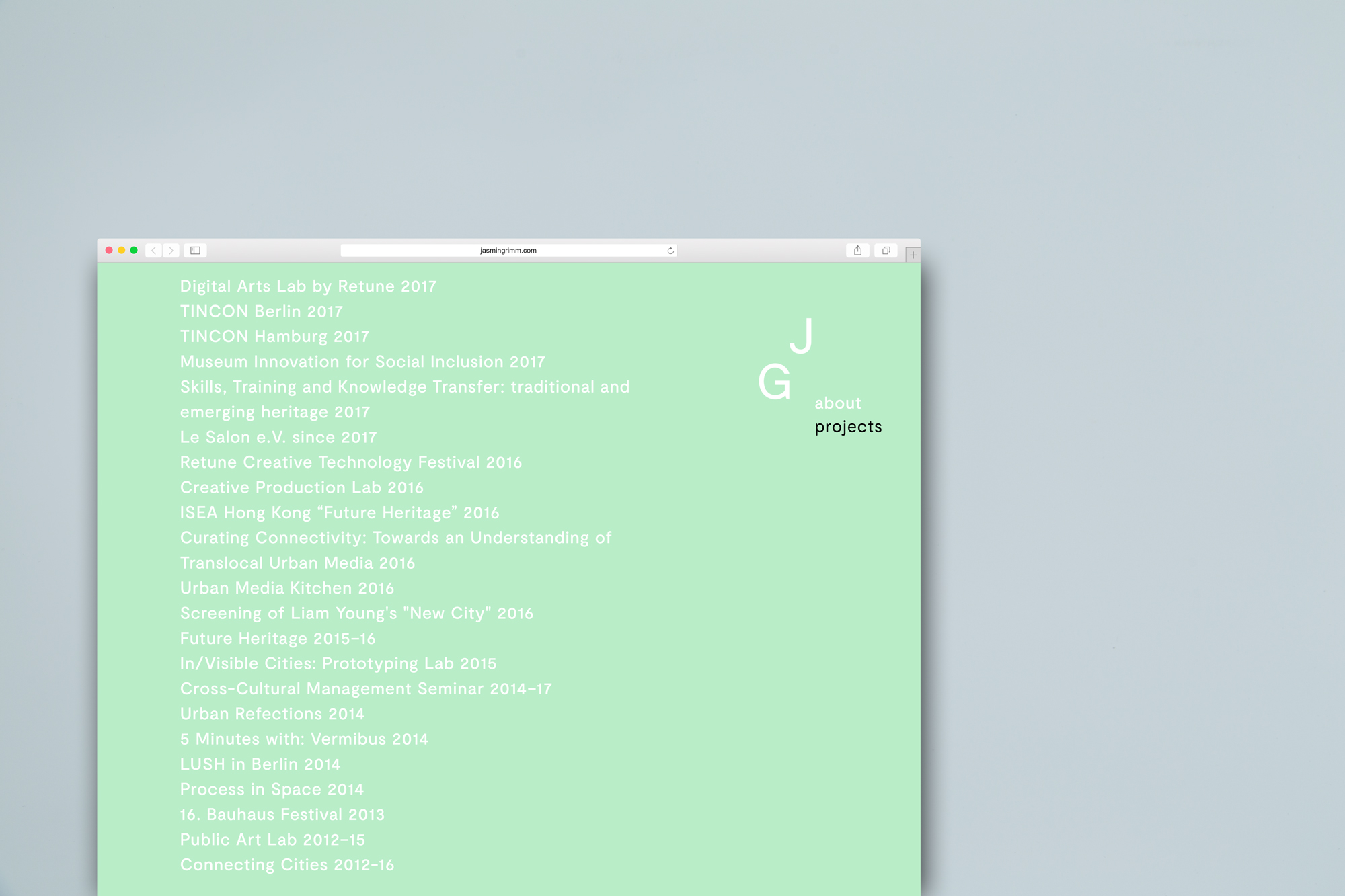This screenshot has width=1345, height=896.
Task: Open Connecting Cities 2012–16 link
Action: pos(286,864)
